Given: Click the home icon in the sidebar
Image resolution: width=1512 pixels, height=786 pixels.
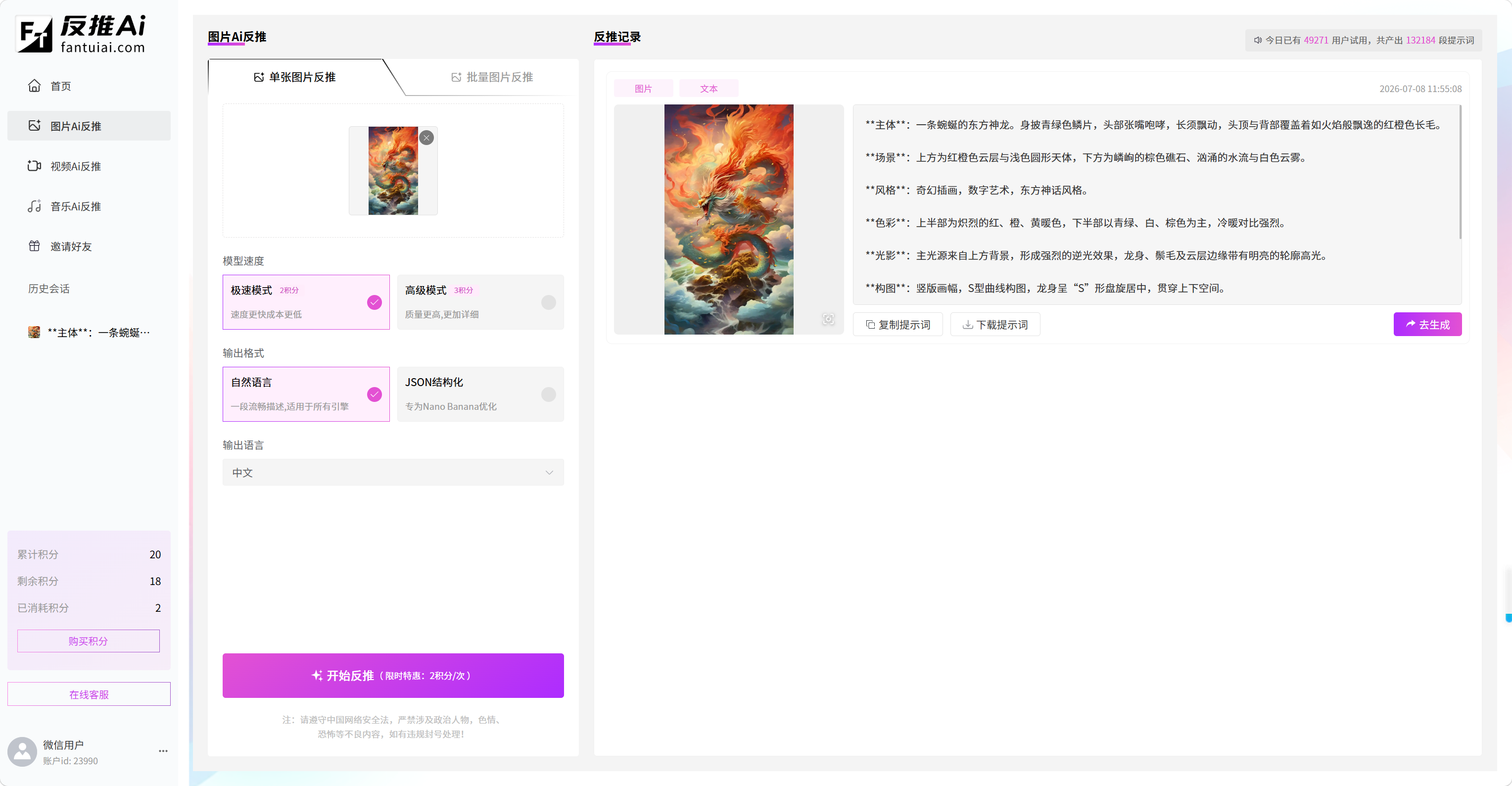Looking at the screenshot, I should (x=34, y=86).
